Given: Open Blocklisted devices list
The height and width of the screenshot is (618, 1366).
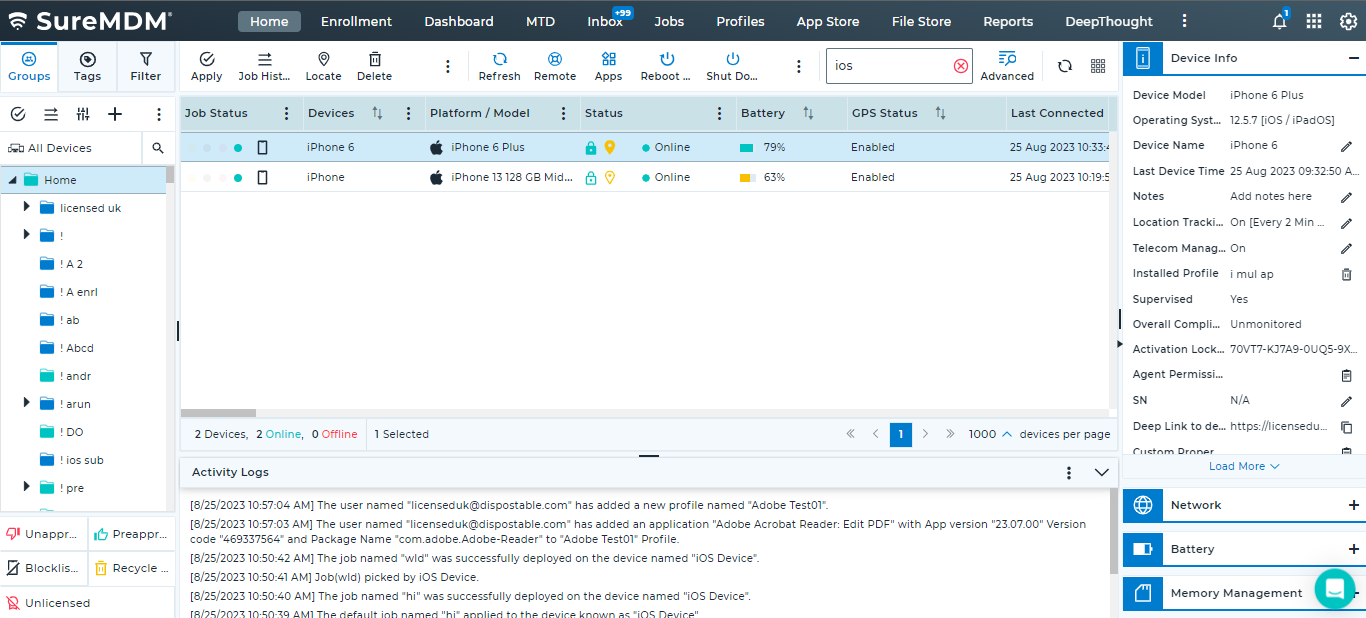Looking at the screenshot, I should point(44,568).
